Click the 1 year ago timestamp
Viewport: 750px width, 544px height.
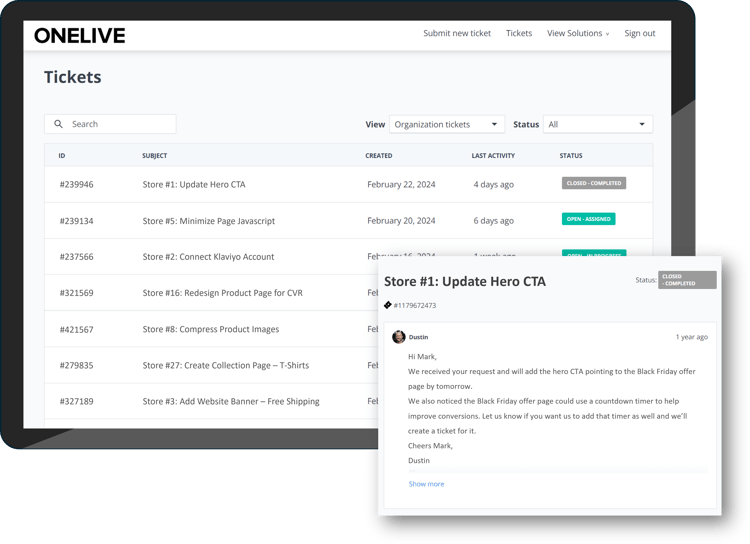tap(692, 337)
